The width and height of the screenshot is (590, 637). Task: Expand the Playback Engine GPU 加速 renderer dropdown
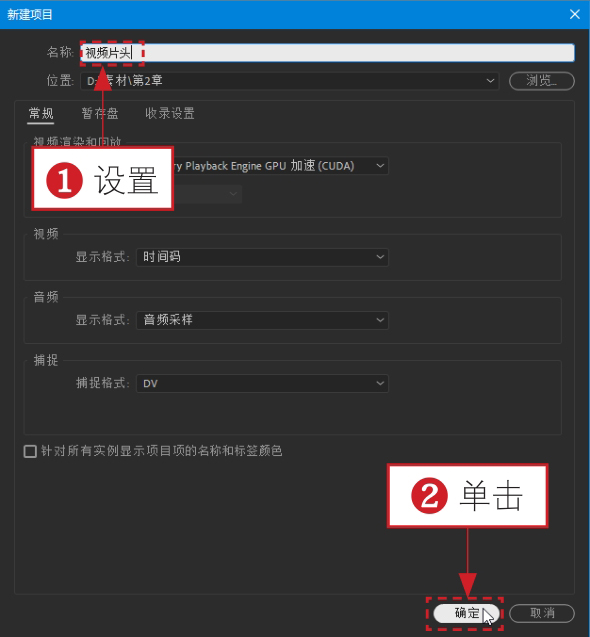[280, 166]
